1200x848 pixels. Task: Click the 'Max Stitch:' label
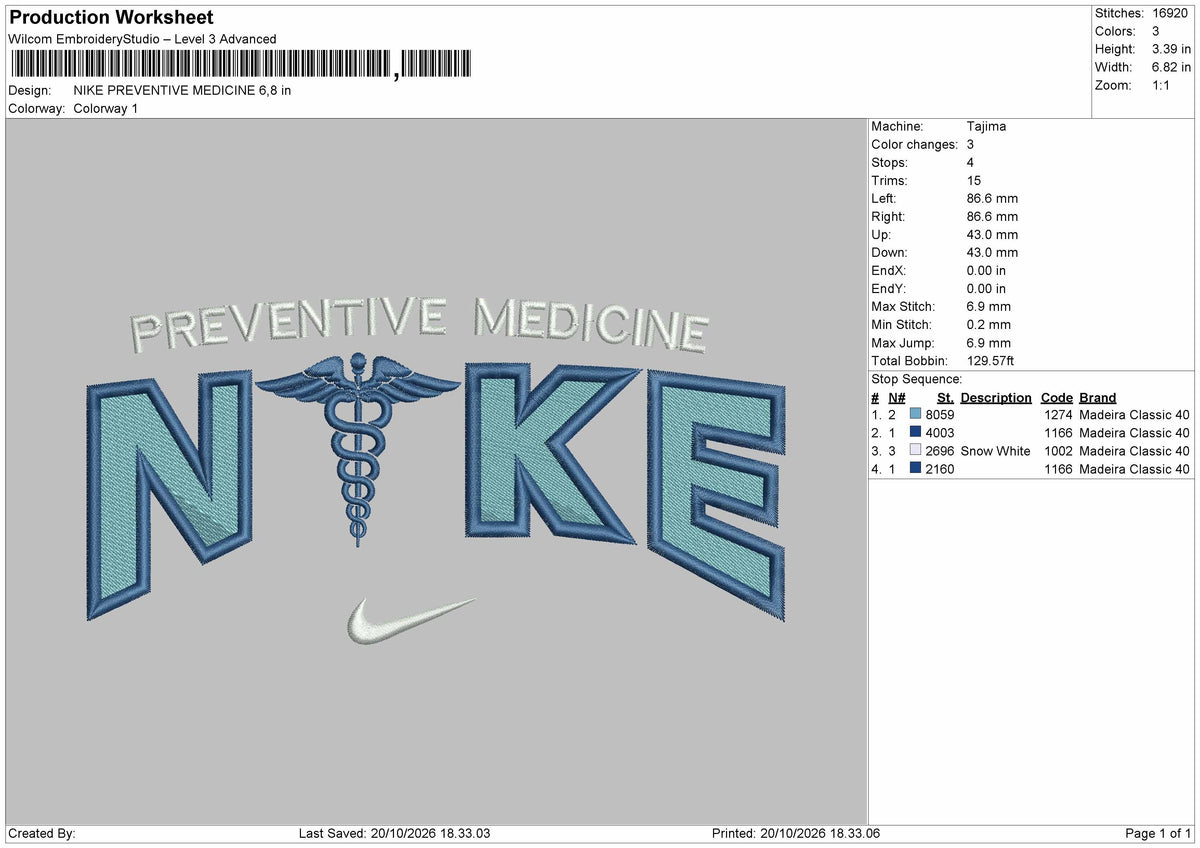902,307
